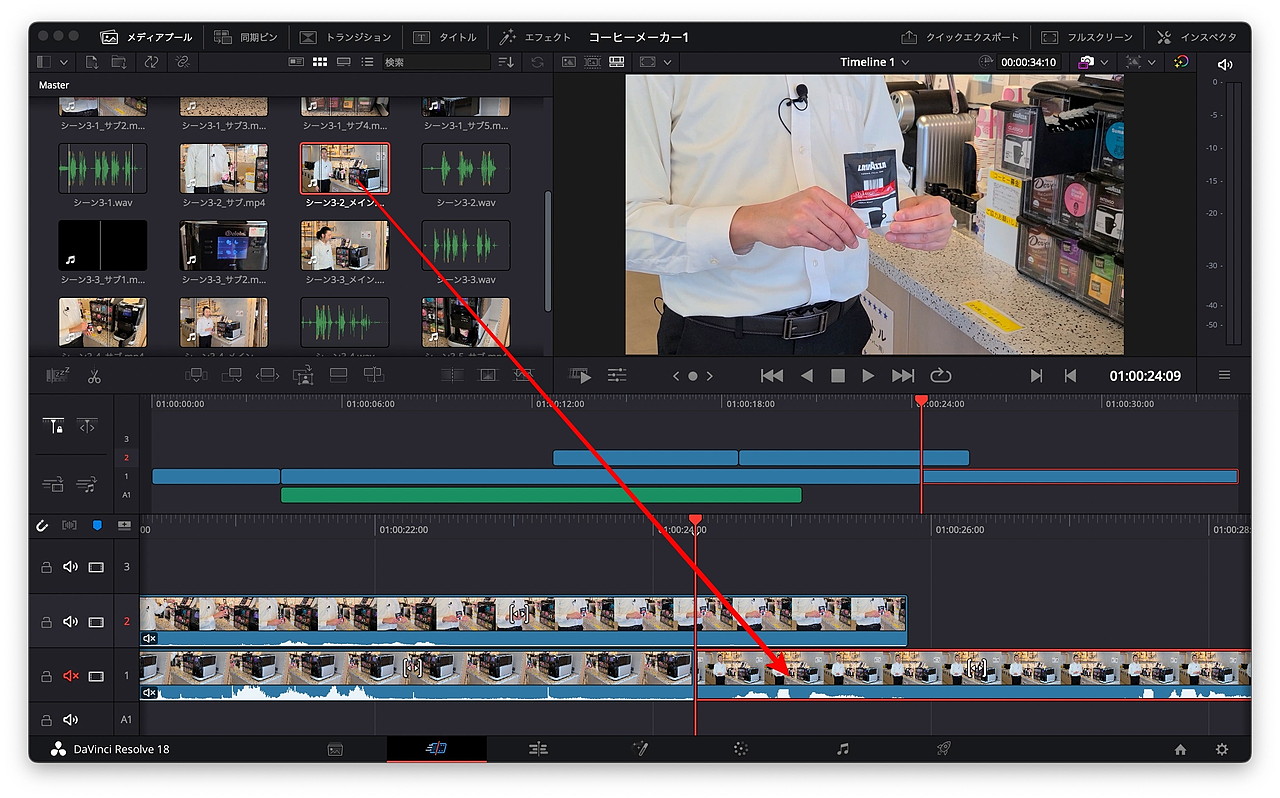Jump to the timeline start
The height and width of the screenshot is (798, 1280).
[x=772, y=376]
